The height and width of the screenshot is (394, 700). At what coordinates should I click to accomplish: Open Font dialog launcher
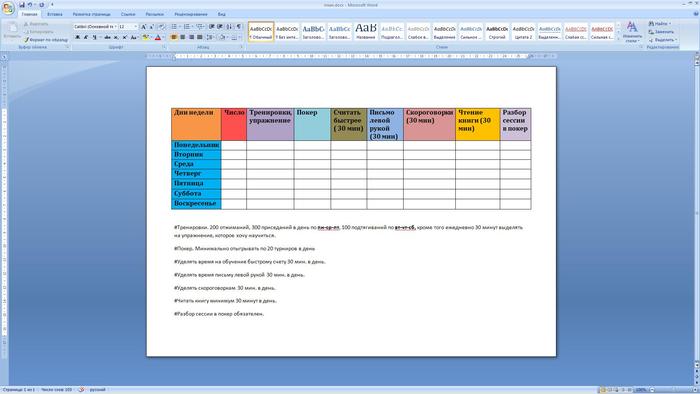[164, 47]
